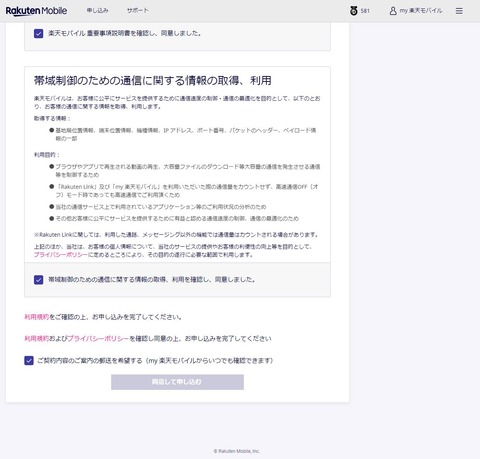
Task: Uncheck the 重要事項説明書 agreement checkbox
Action: [x=38, y=33]
